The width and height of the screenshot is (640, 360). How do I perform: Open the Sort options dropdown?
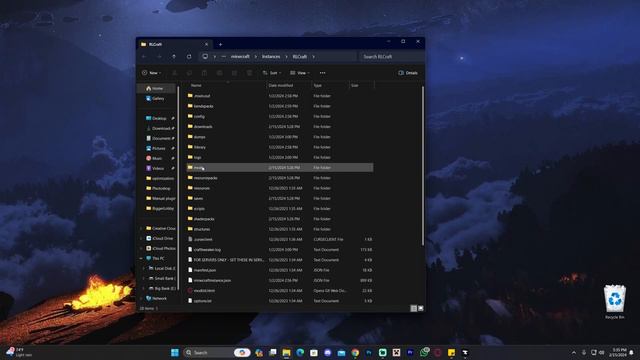[272, 73]
